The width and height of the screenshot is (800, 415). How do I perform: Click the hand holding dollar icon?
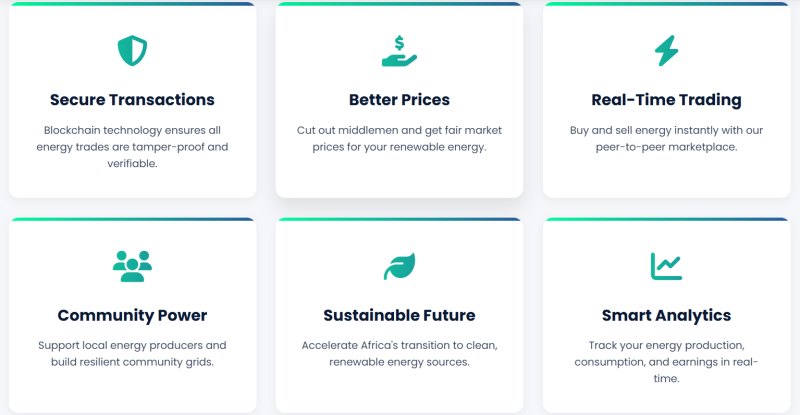tap(399, 50)
